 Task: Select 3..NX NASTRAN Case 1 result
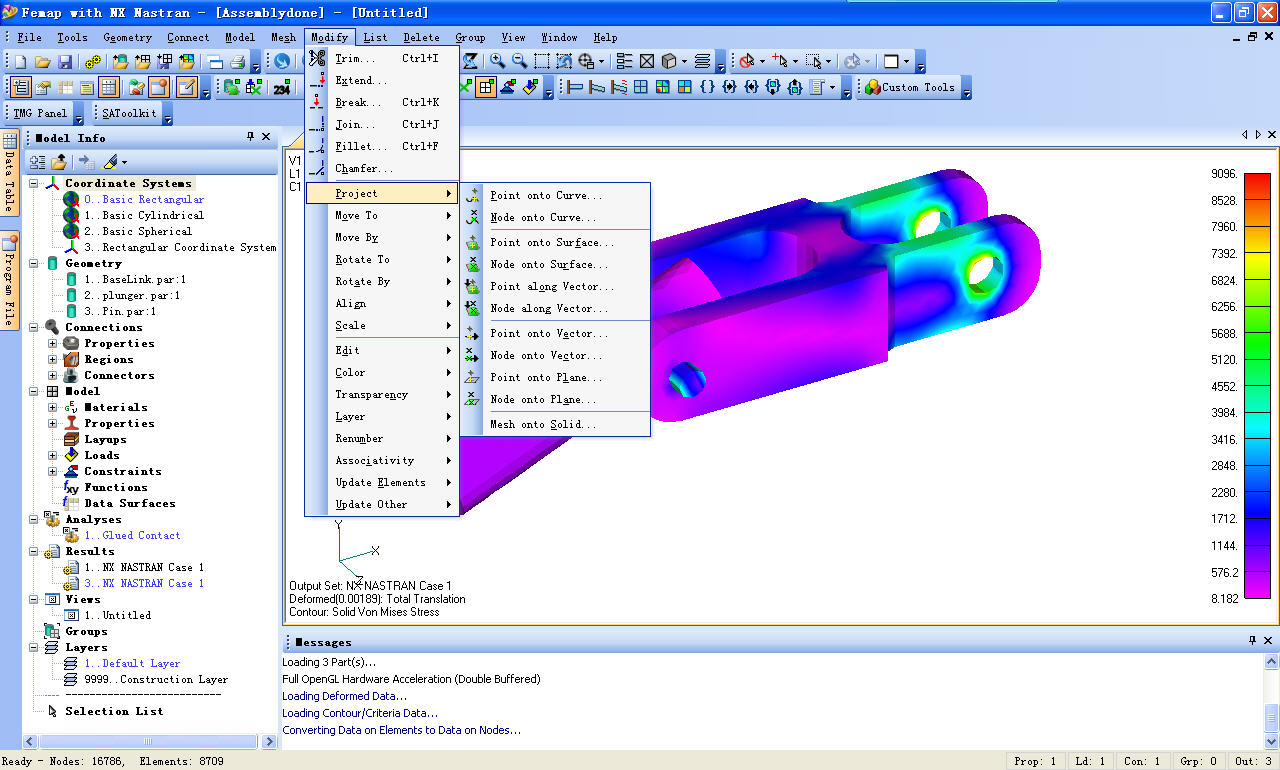click(x=144, y=584)
